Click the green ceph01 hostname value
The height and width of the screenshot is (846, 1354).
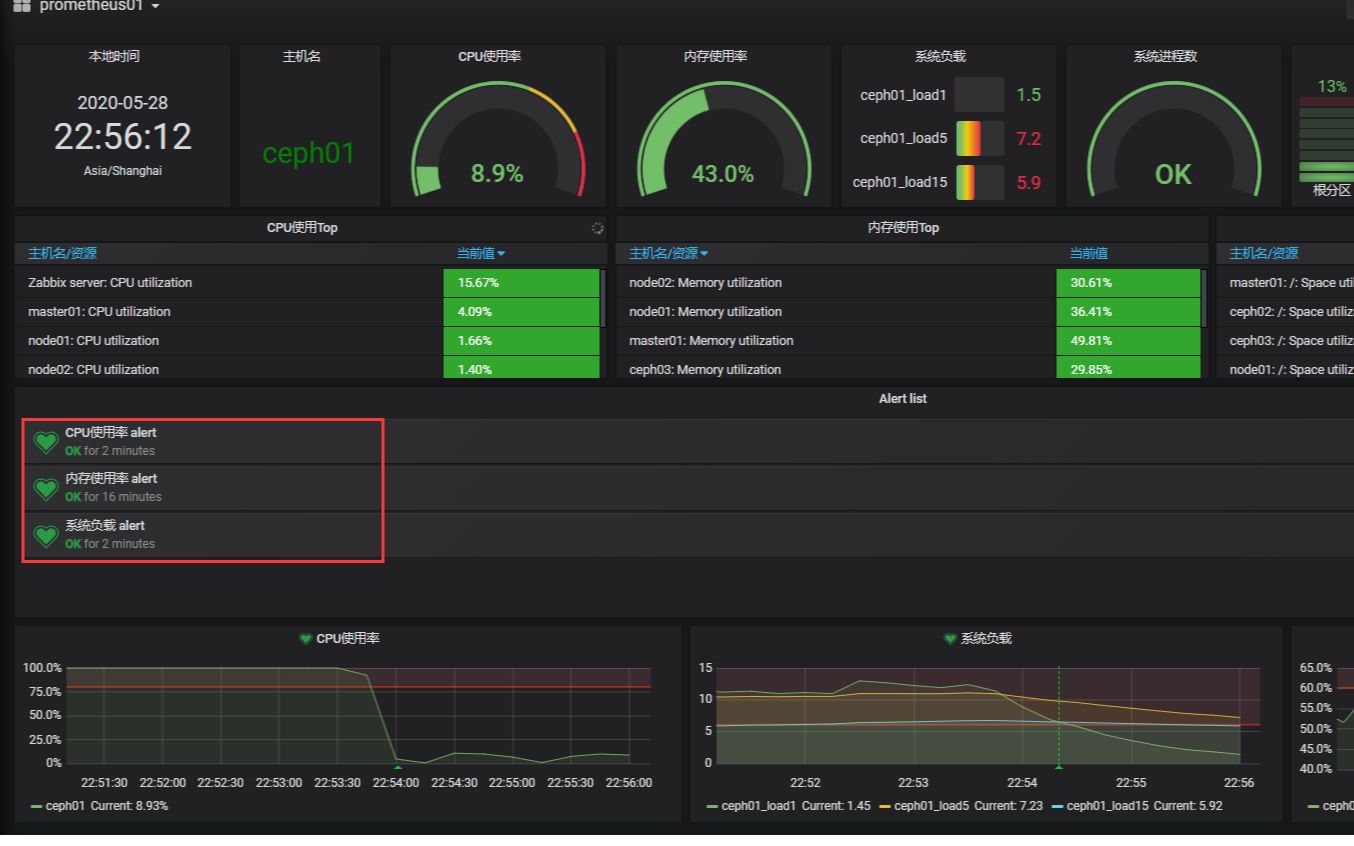pyautogui.click(x=309, y=153)
